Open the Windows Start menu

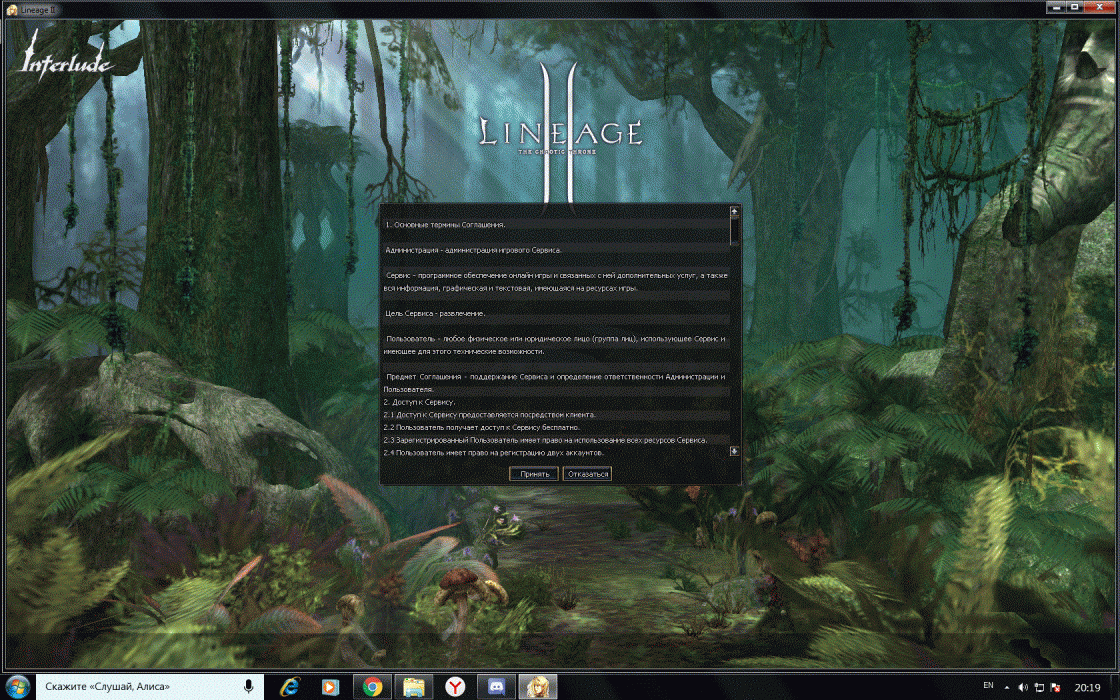(18, 686)
